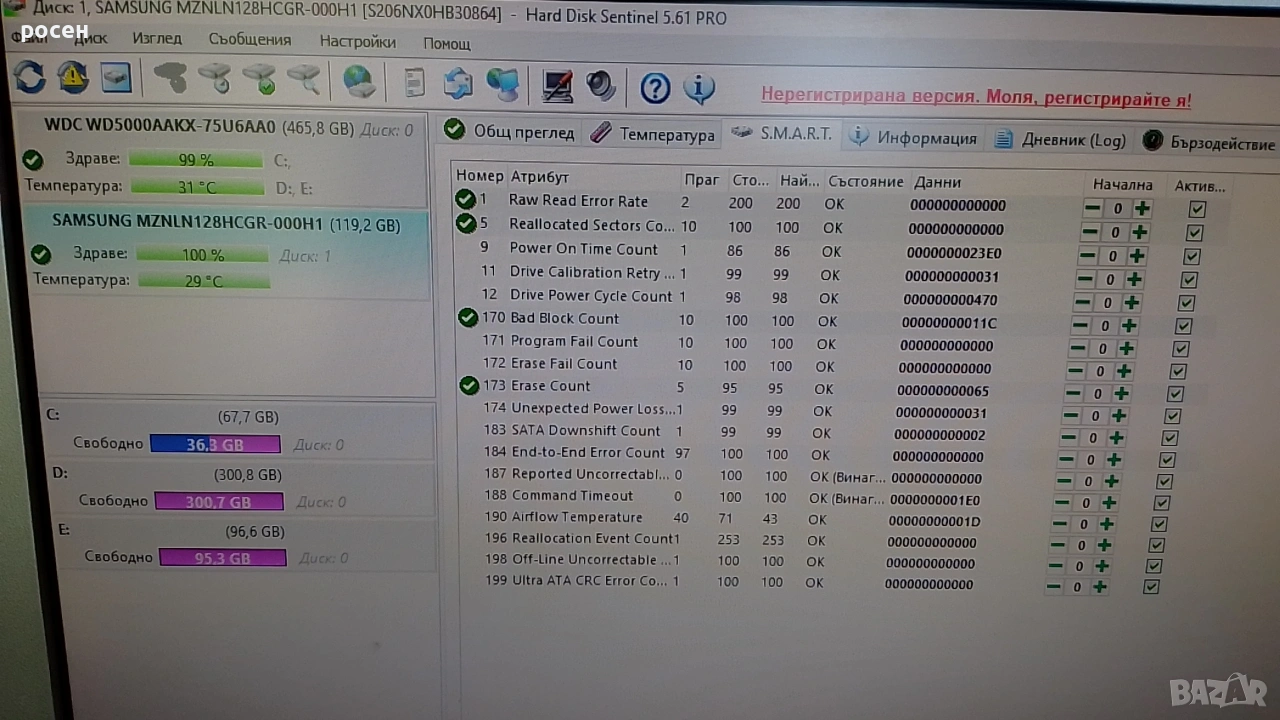Viewport: 1280px width, 720px height.
Task: Open the Съобщения menu
Action: (250, 40)
